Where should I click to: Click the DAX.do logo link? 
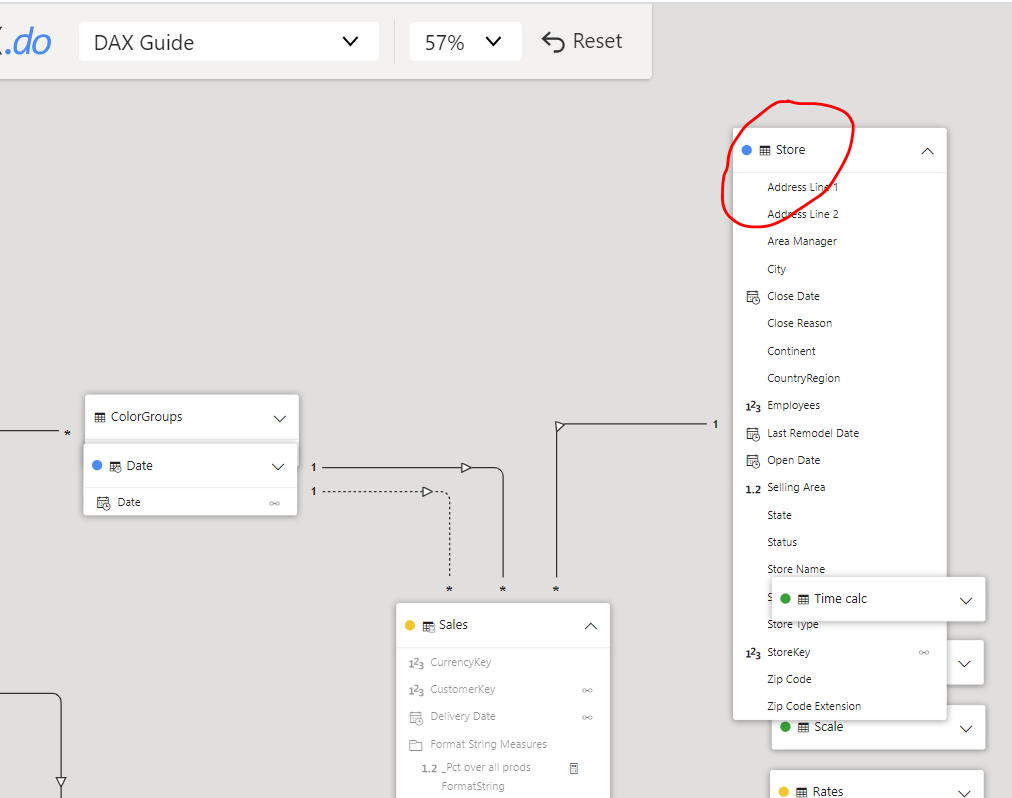[x=26, y=42]
